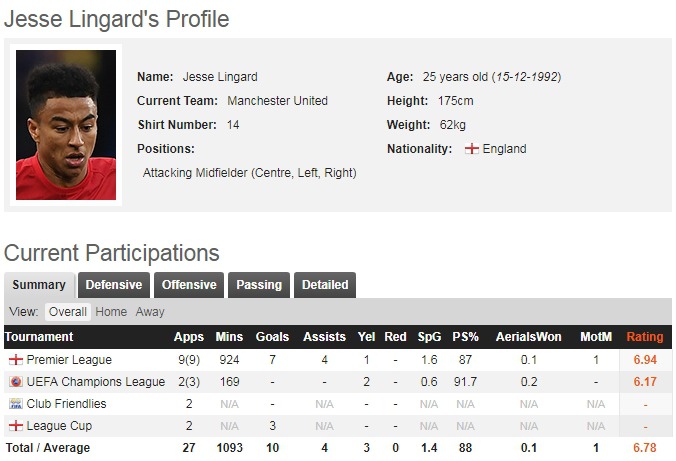Select the Summary tab
The width and height of the screenshot is (676, 461).
(39, 285)
